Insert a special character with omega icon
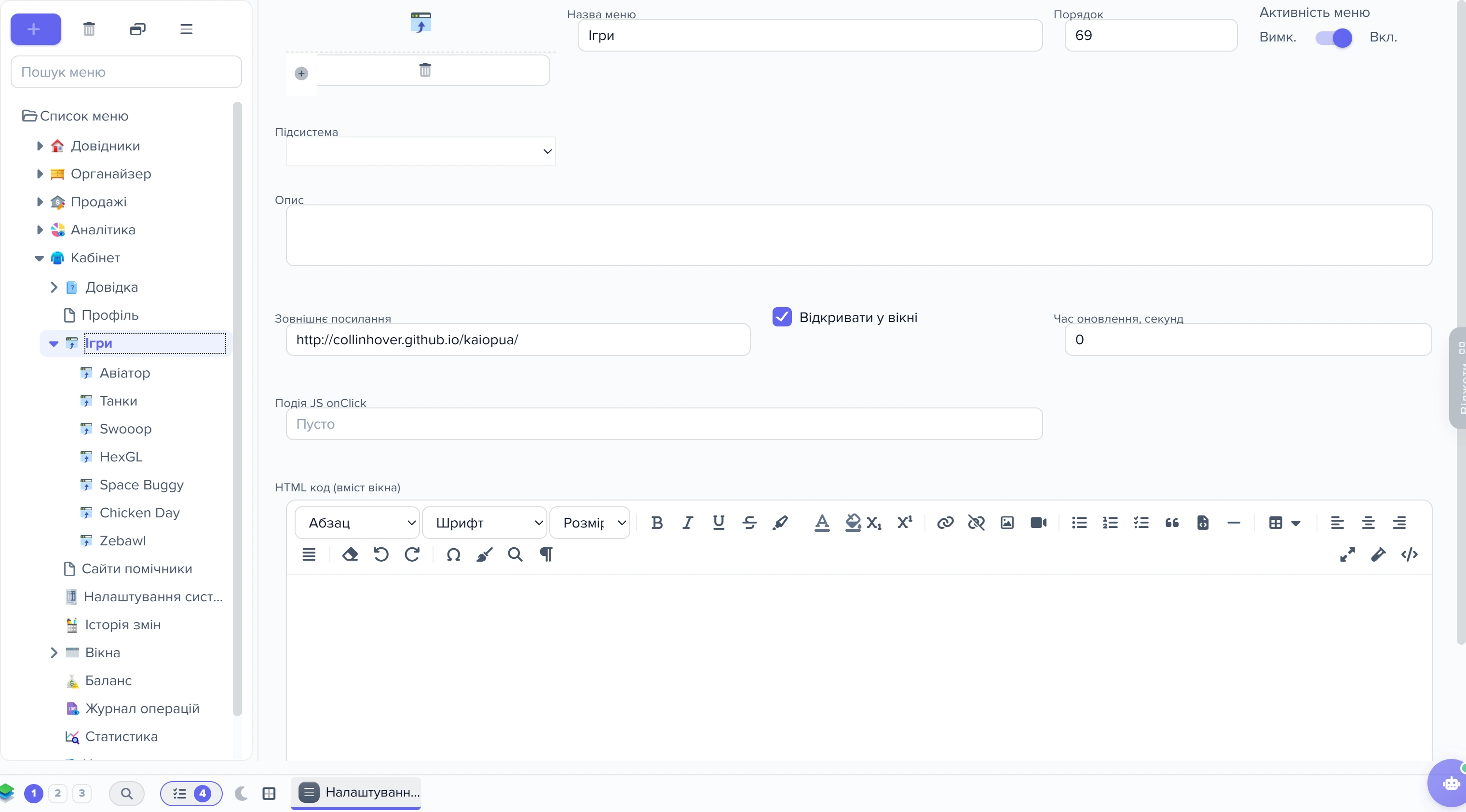The image size is (1466, 812). [x=453, y=554]
